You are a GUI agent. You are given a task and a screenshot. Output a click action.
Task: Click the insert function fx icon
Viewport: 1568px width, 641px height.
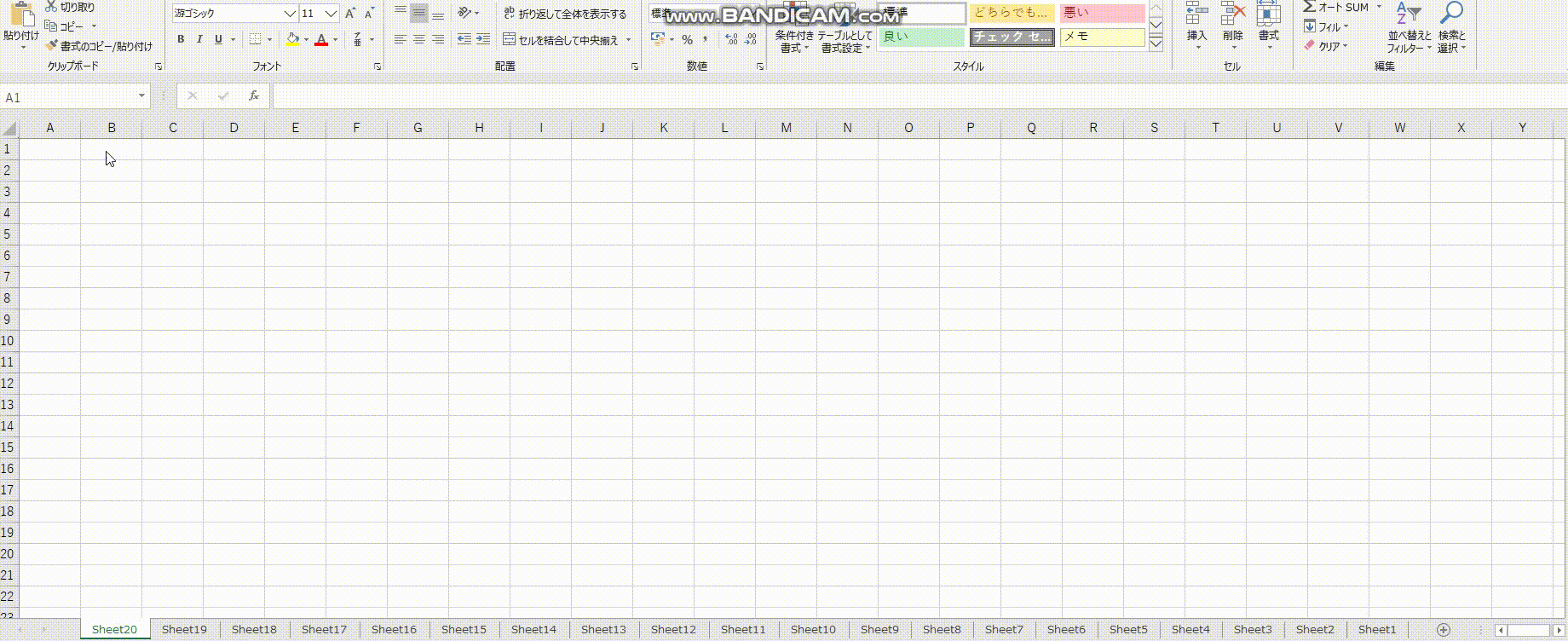pos(254,96)
